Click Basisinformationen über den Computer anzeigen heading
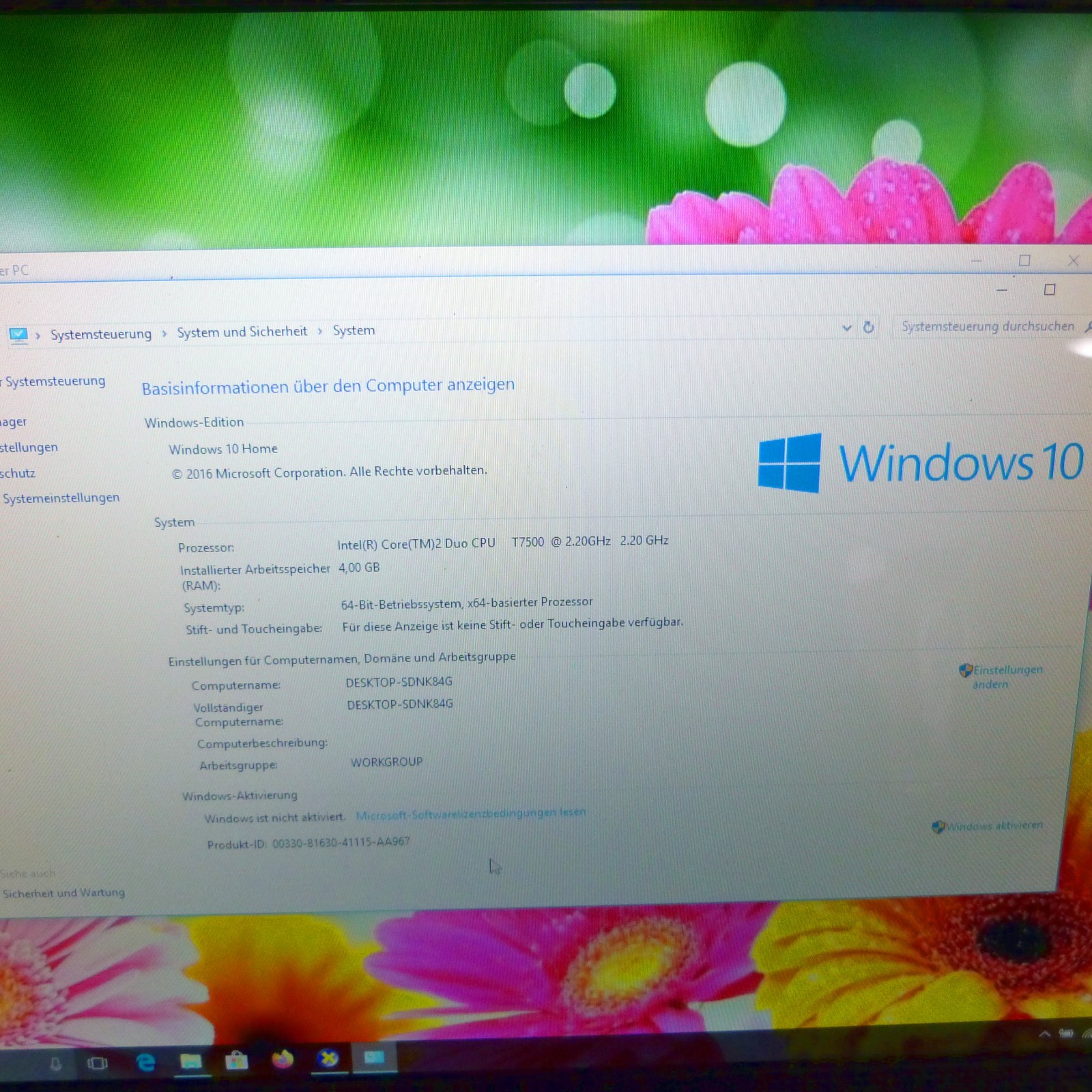Screen dimensions: 1092x1092 [328, 386]
